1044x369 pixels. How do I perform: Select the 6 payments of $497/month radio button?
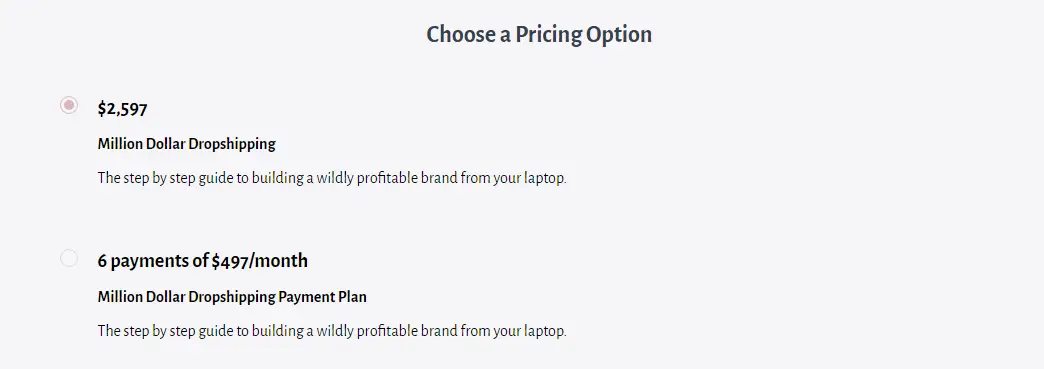tap(69, 258)
